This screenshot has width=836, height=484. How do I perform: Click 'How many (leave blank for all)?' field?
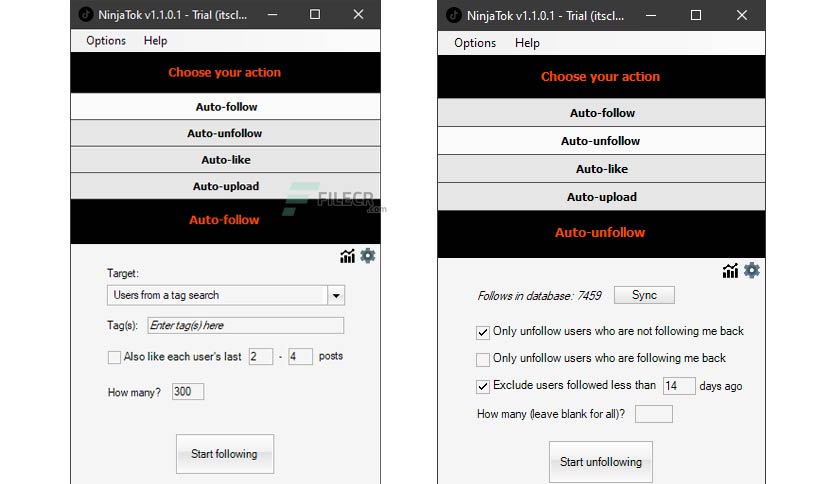pyautogui.click(x=654, y=414)
